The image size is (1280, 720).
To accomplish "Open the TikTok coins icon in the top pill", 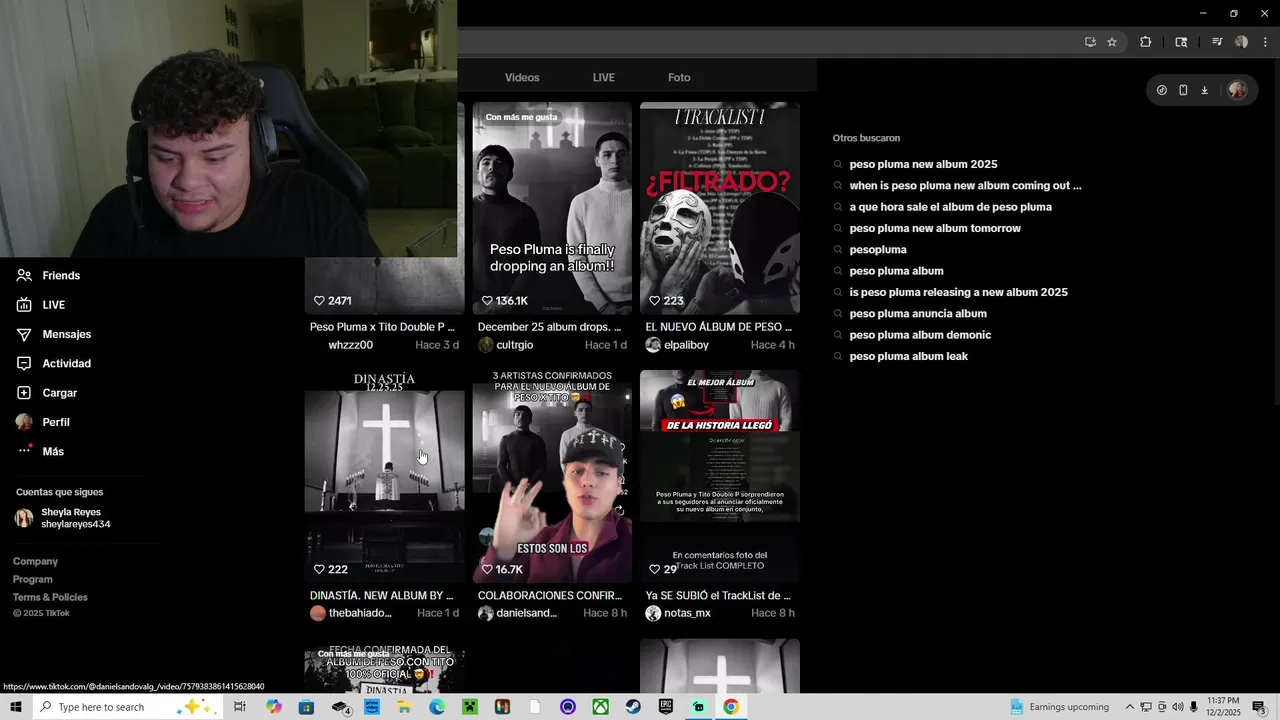I will pos(1162,90).
